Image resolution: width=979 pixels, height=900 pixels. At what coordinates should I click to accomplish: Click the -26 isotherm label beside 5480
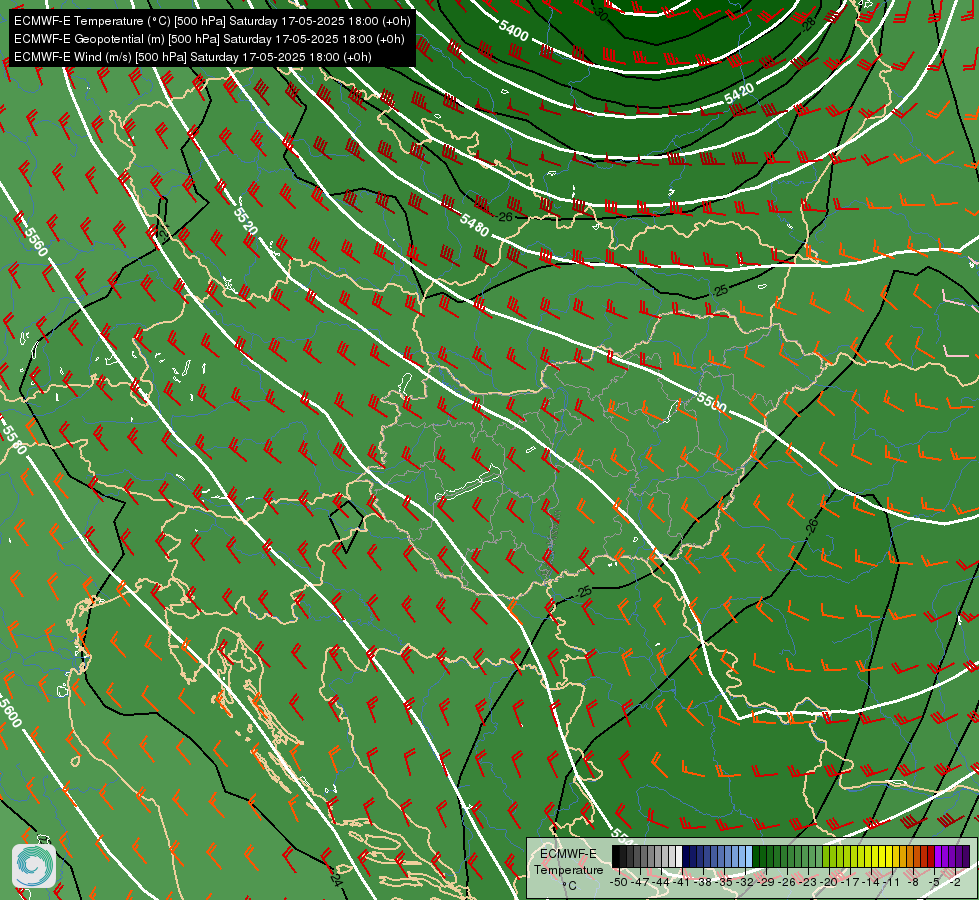tap(505, 217)
